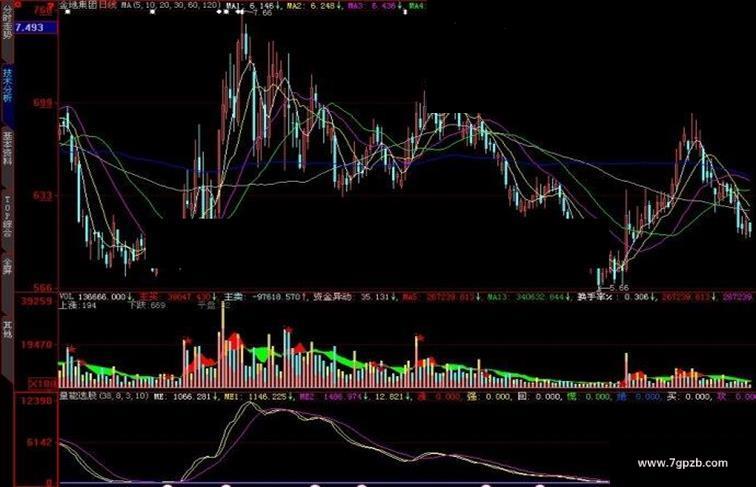Viewport: 756px width, 487px height.
Task: Click the 6142 indicator axis label
Action: click(x=39, y=442)
